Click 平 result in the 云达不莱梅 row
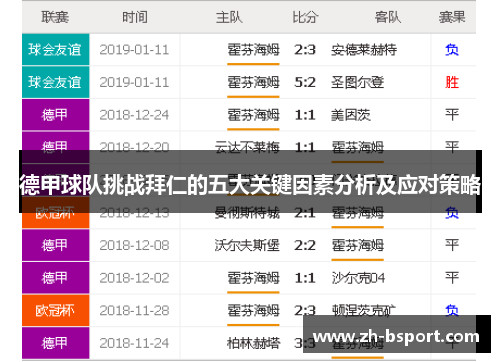500x362 pixels. (x=452, y=146)
